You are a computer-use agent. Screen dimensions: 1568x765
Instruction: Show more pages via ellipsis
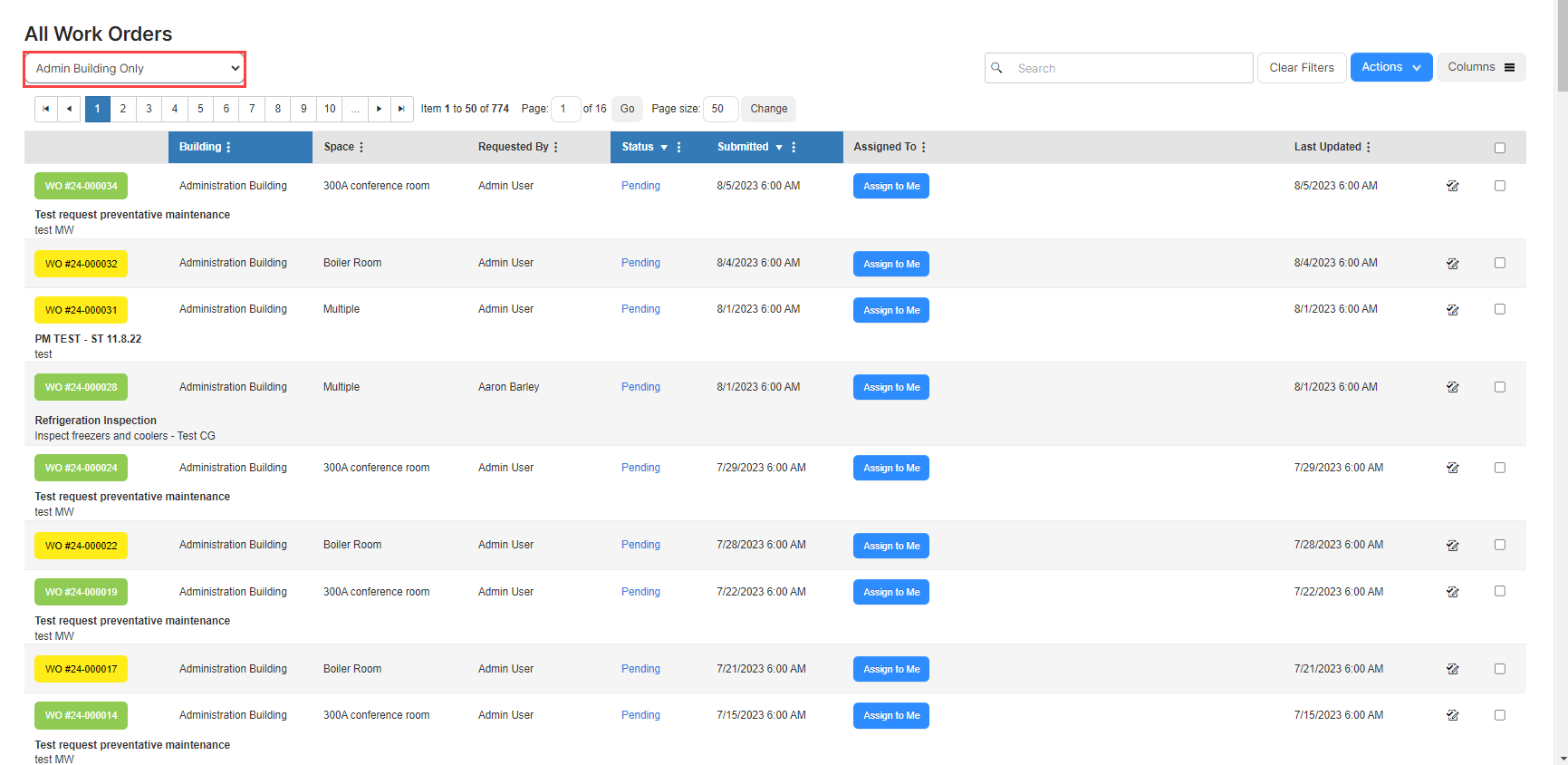click(x=355, y=109)
